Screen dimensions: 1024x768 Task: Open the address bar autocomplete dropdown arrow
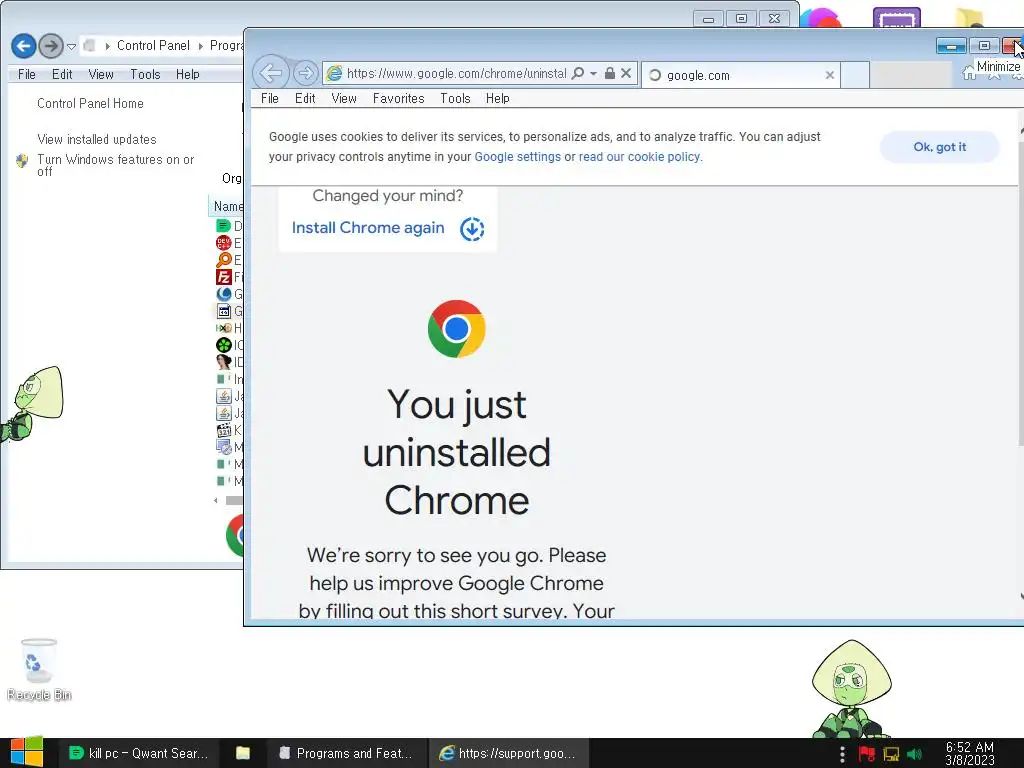pyautogui.click(x=593, y=73)
